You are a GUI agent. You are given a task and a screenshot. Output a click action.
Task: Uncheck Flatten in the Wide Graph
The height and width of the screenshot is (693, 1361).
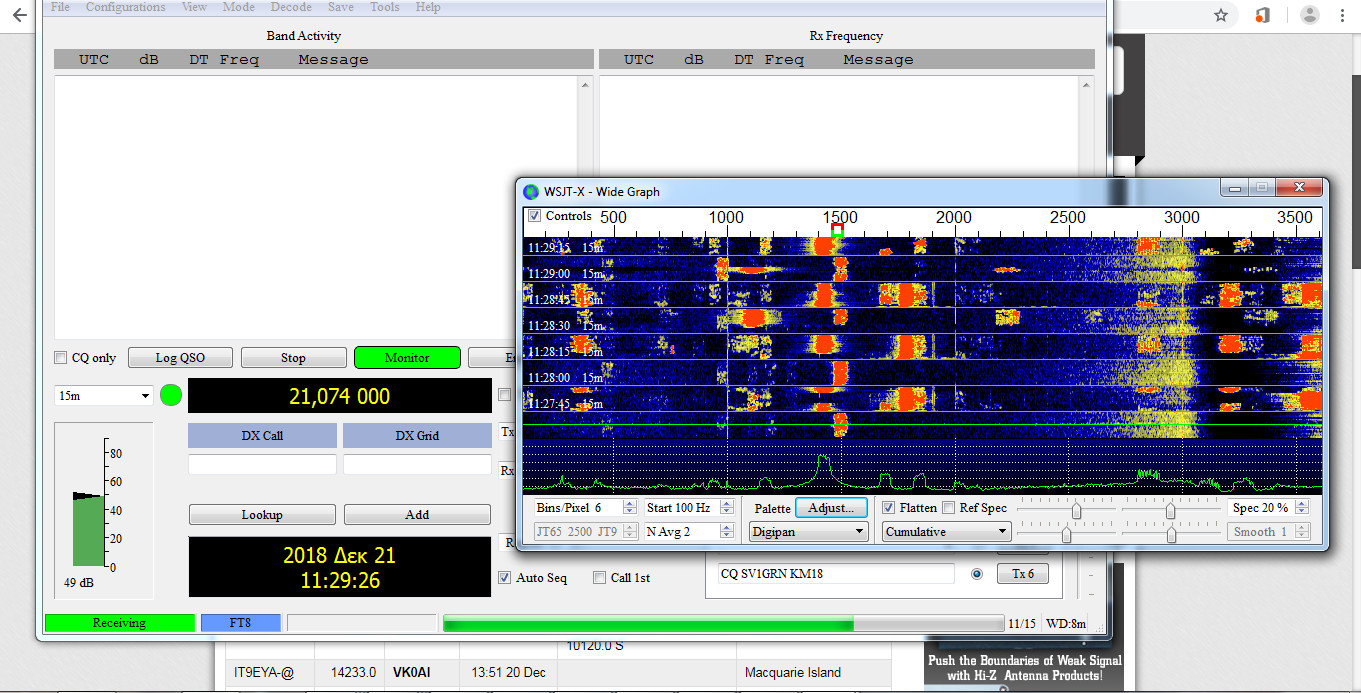click(x=889, y=508)
